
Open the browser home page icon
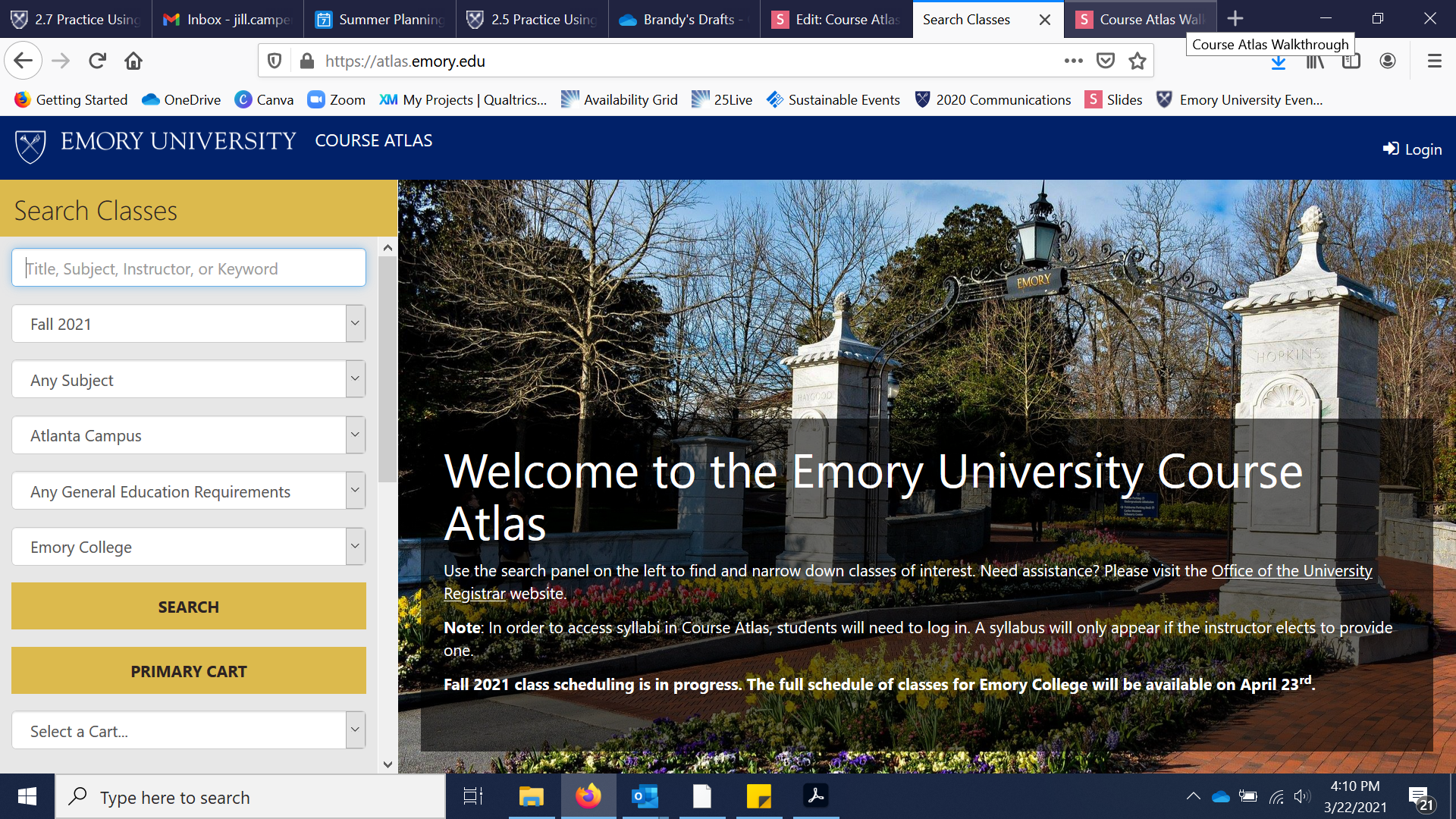coord(133,61)
